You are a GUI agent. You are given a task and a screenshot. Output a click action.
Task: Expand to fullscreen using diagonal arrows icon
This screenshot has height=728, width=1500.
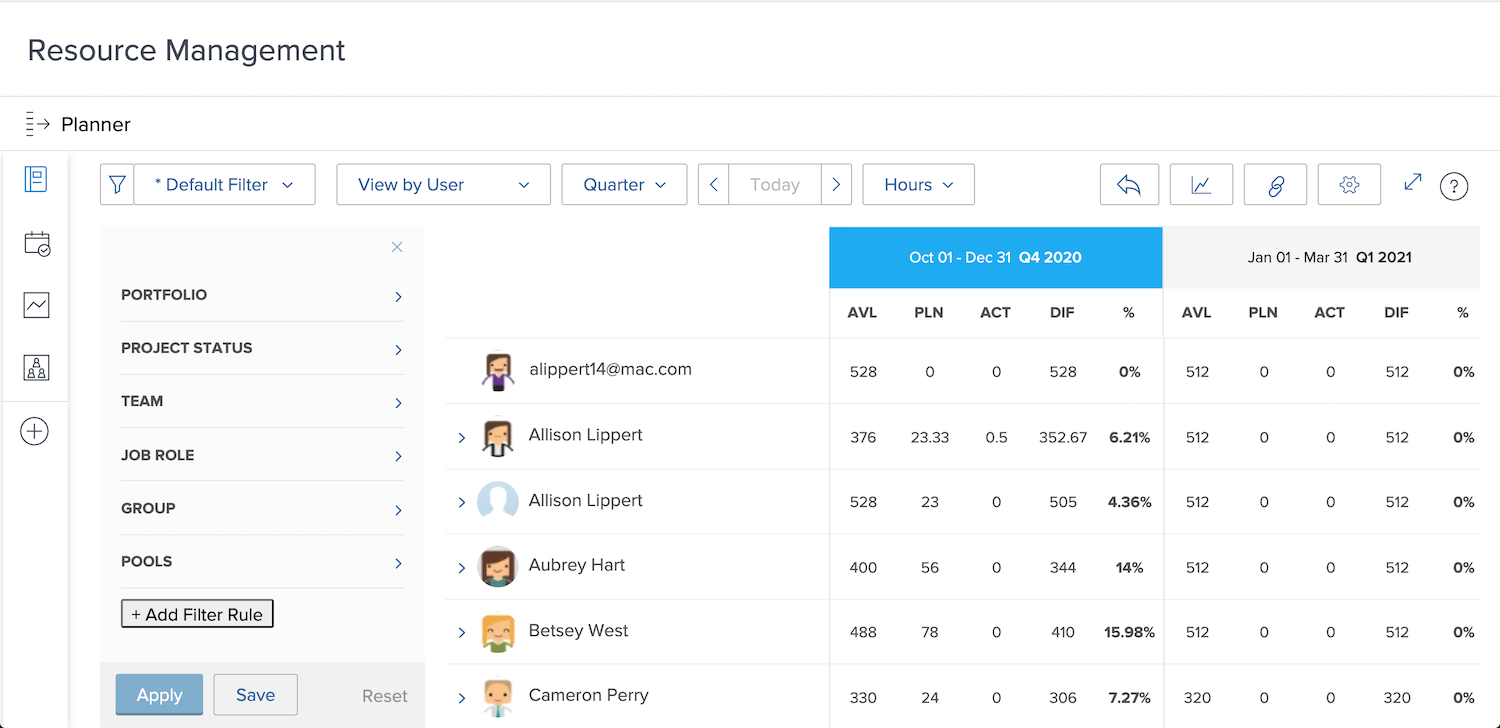1412,184
